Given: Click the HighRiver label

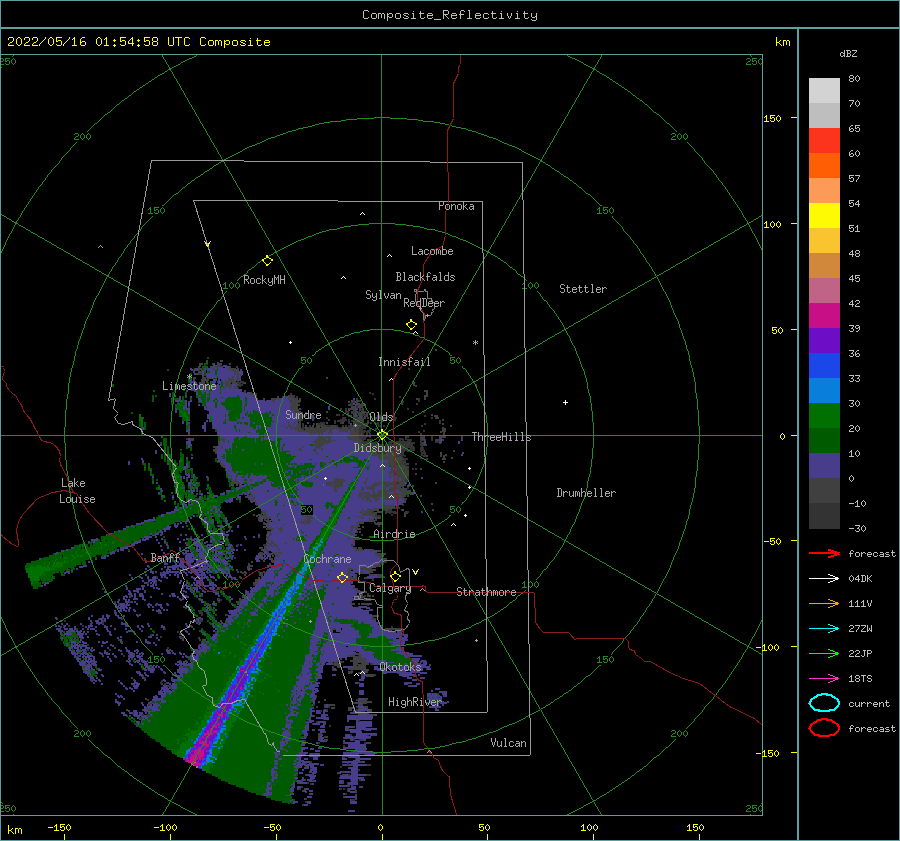Looking at the screenshot, I should tap(414, 702).
